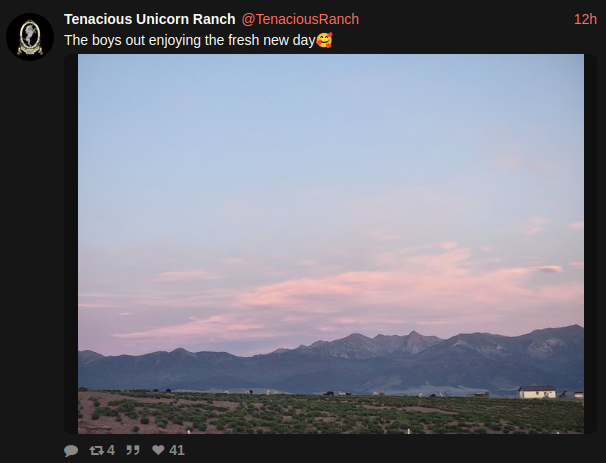
Task: Click the mountain range in the photo
Action: click(x=331, y=363)
